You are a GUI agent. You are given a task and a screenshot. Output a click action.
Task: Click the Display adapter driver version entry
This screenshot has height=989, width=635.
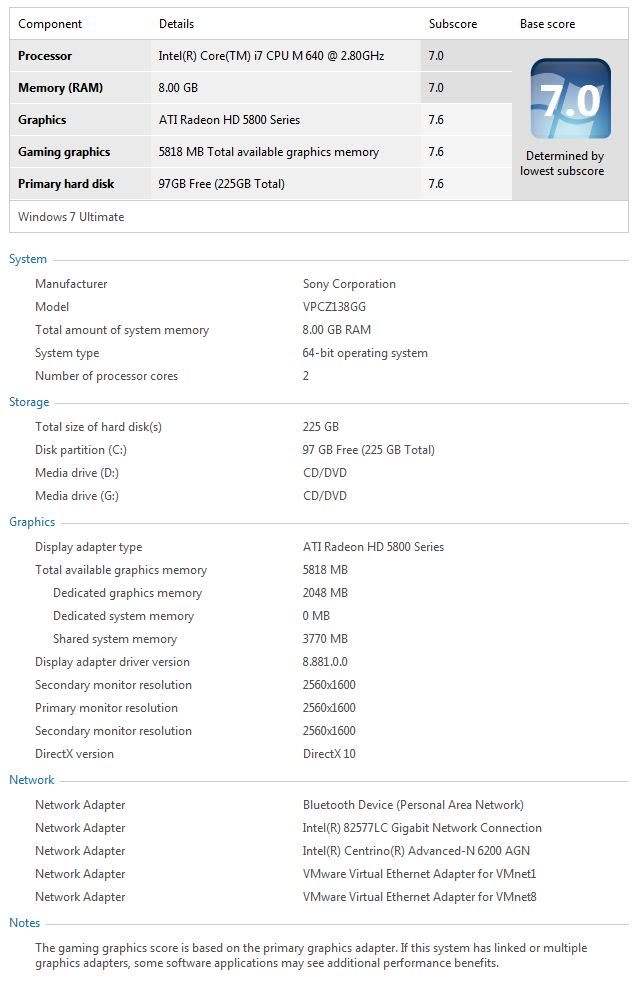pyautogui.click(x=112, y=662)
